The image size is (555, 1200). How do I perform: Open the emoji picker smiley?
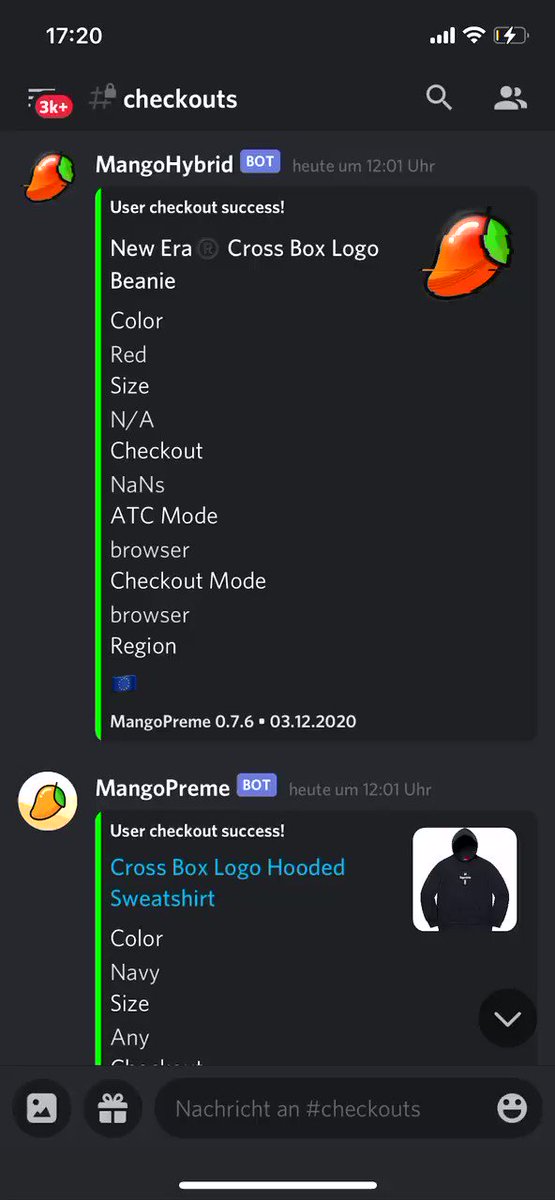point(512,1108)
